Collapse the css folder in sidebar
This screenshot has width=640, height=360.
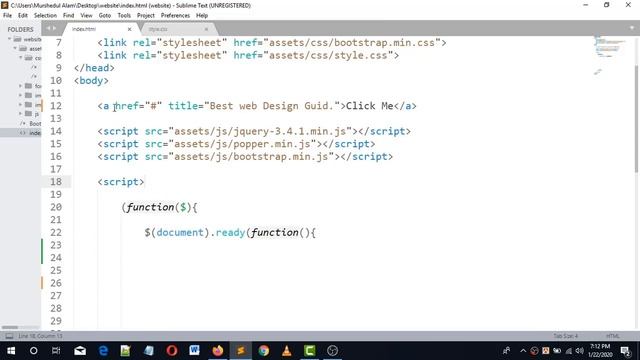[20, 58]
